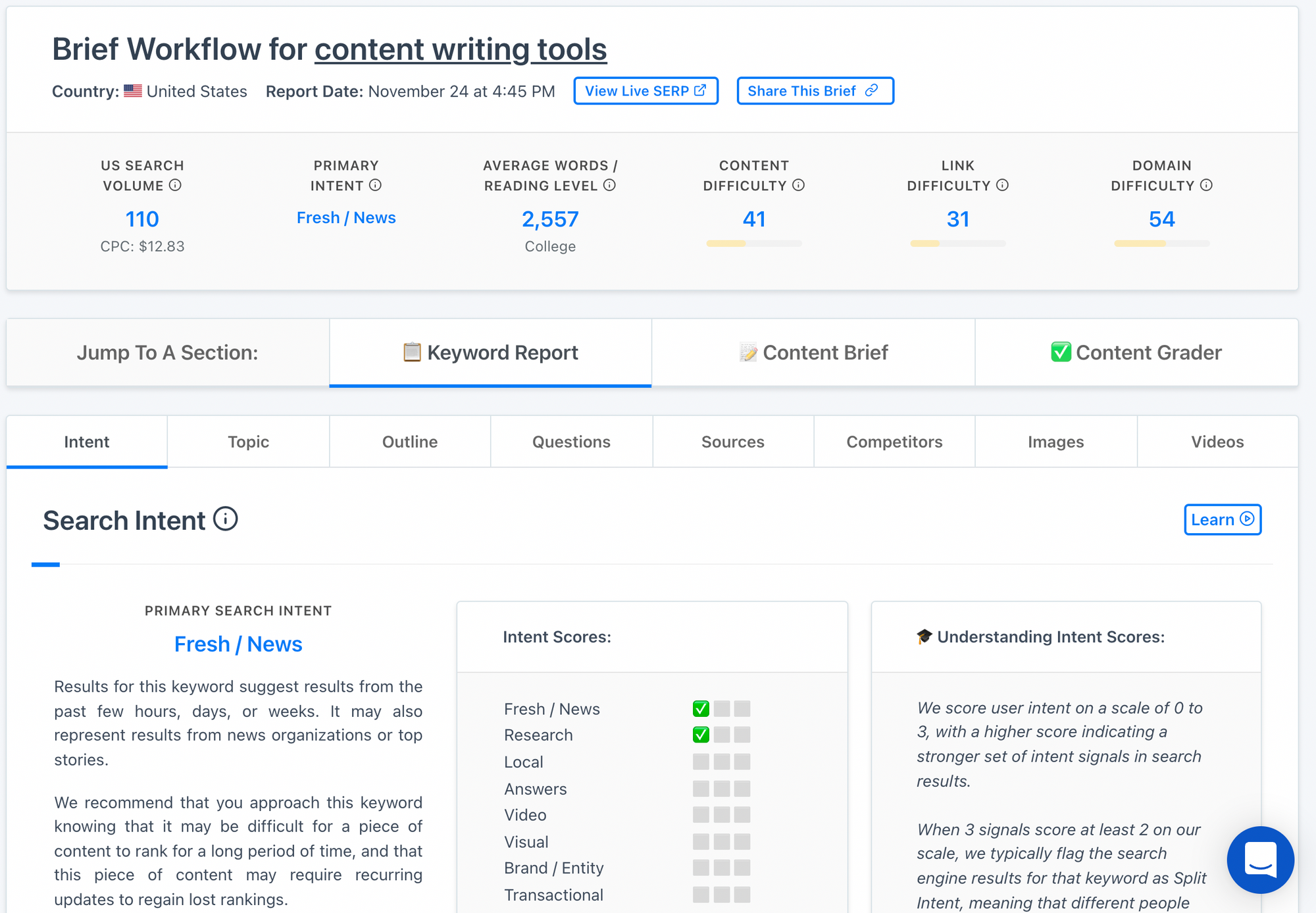The width and height of the screenshot is (1316, 913).
Task: Click the Fresh / News green checkmark box
Action: [701, 708]
